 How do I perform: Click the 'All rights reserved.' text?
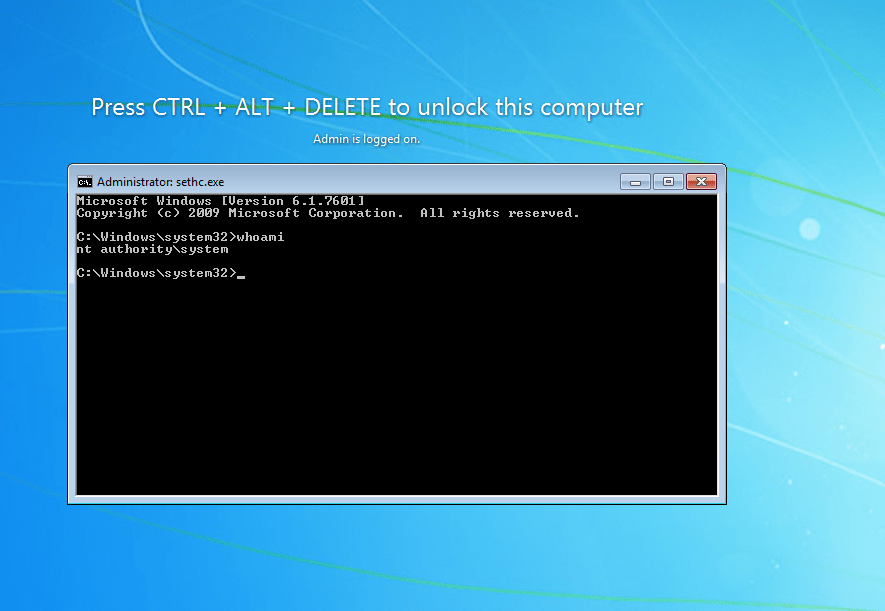click(500, 213)
